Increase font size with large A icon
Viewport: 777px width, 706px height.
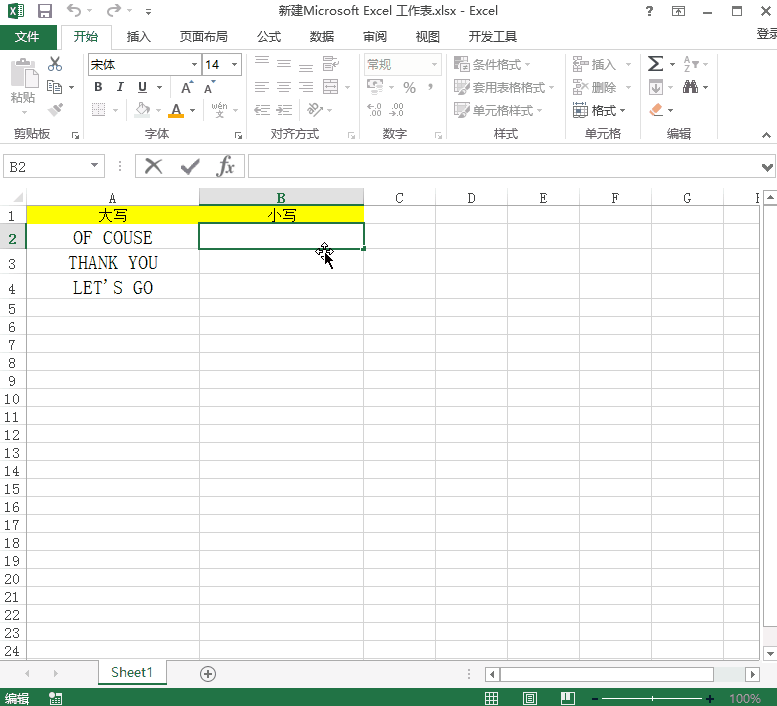[x=187, y=88]
